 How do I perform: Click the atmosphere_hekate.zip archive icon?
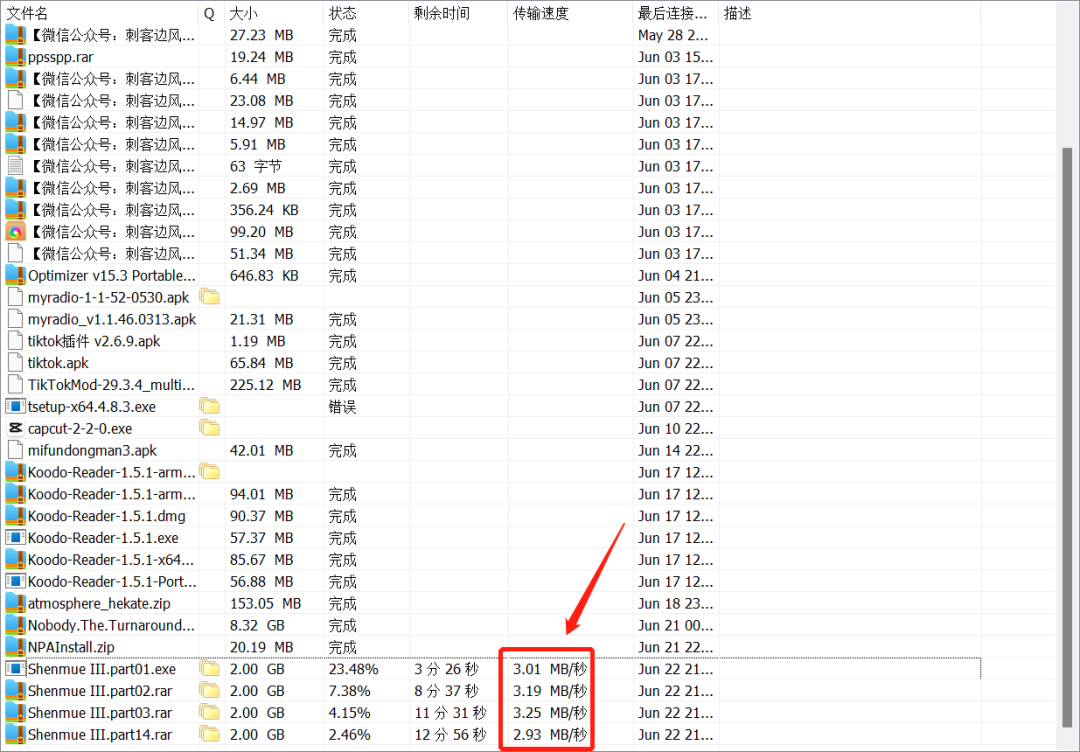(15, 603)
